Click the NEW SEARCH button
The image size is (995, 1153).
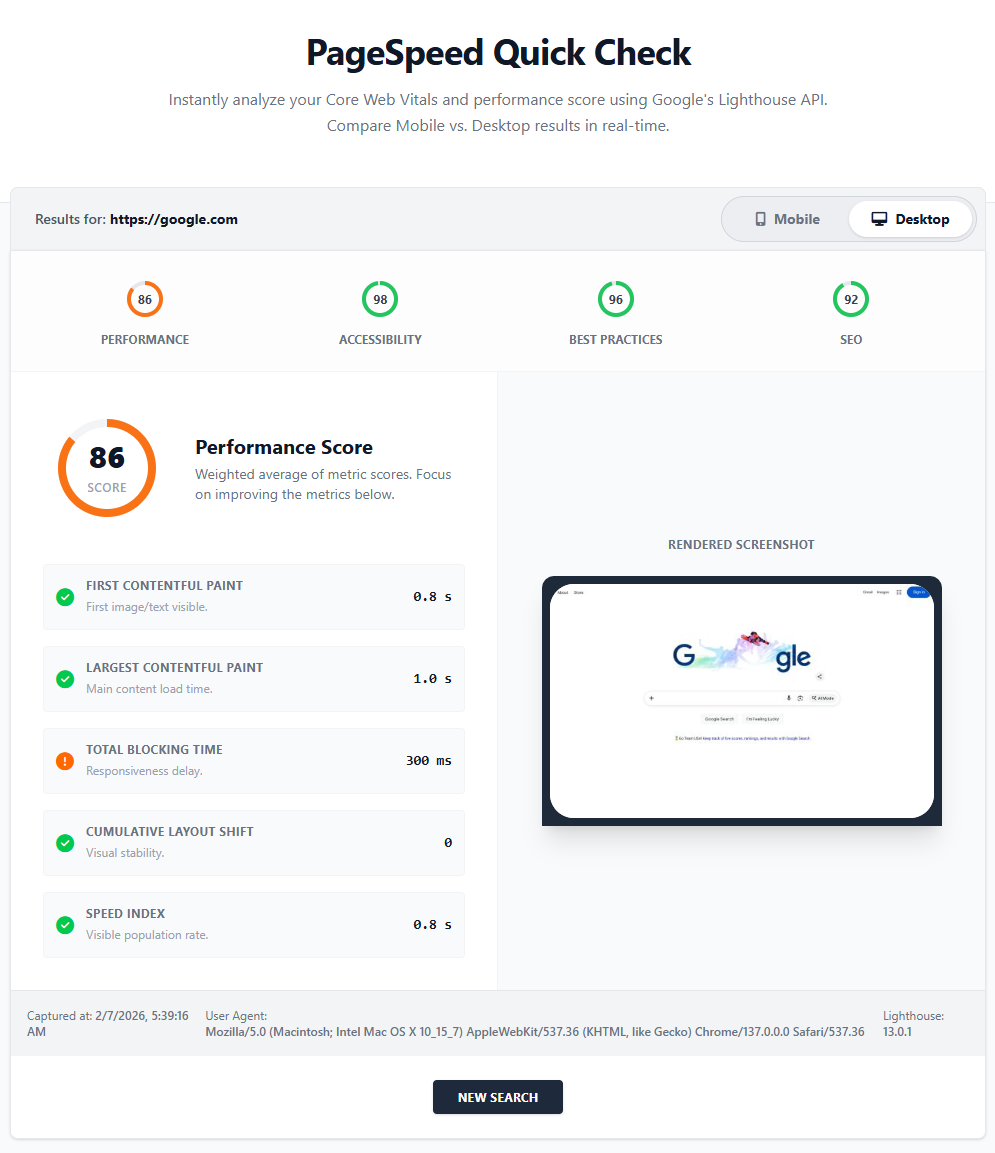coord(498,1097)
